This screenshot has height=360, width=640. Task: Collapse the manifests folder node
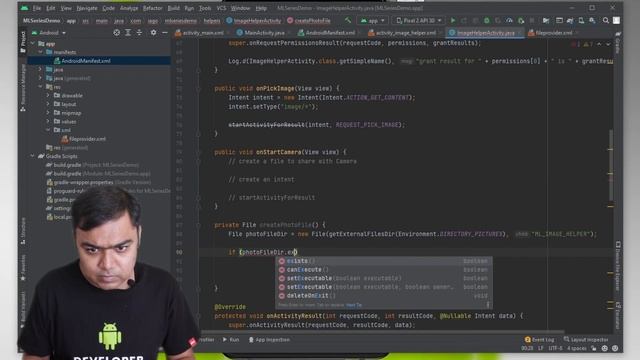40,52
